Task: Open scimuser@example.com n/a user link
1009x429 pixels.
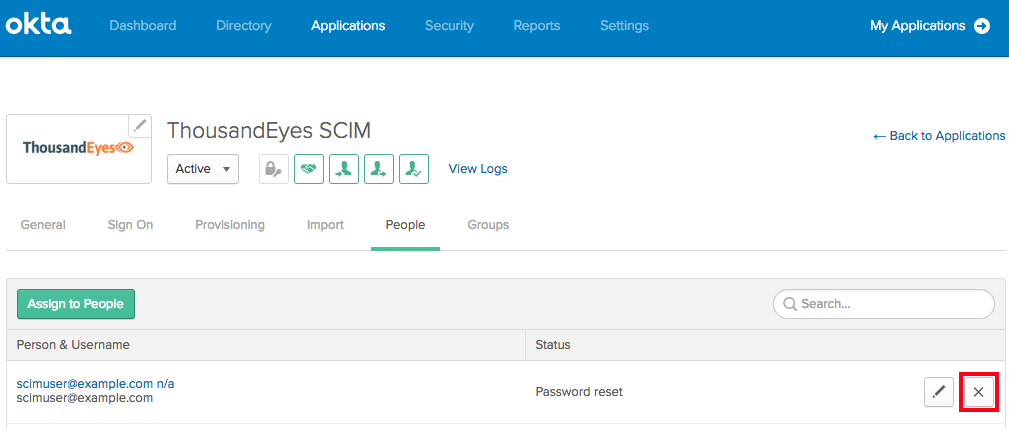Action: pos(96,384)
